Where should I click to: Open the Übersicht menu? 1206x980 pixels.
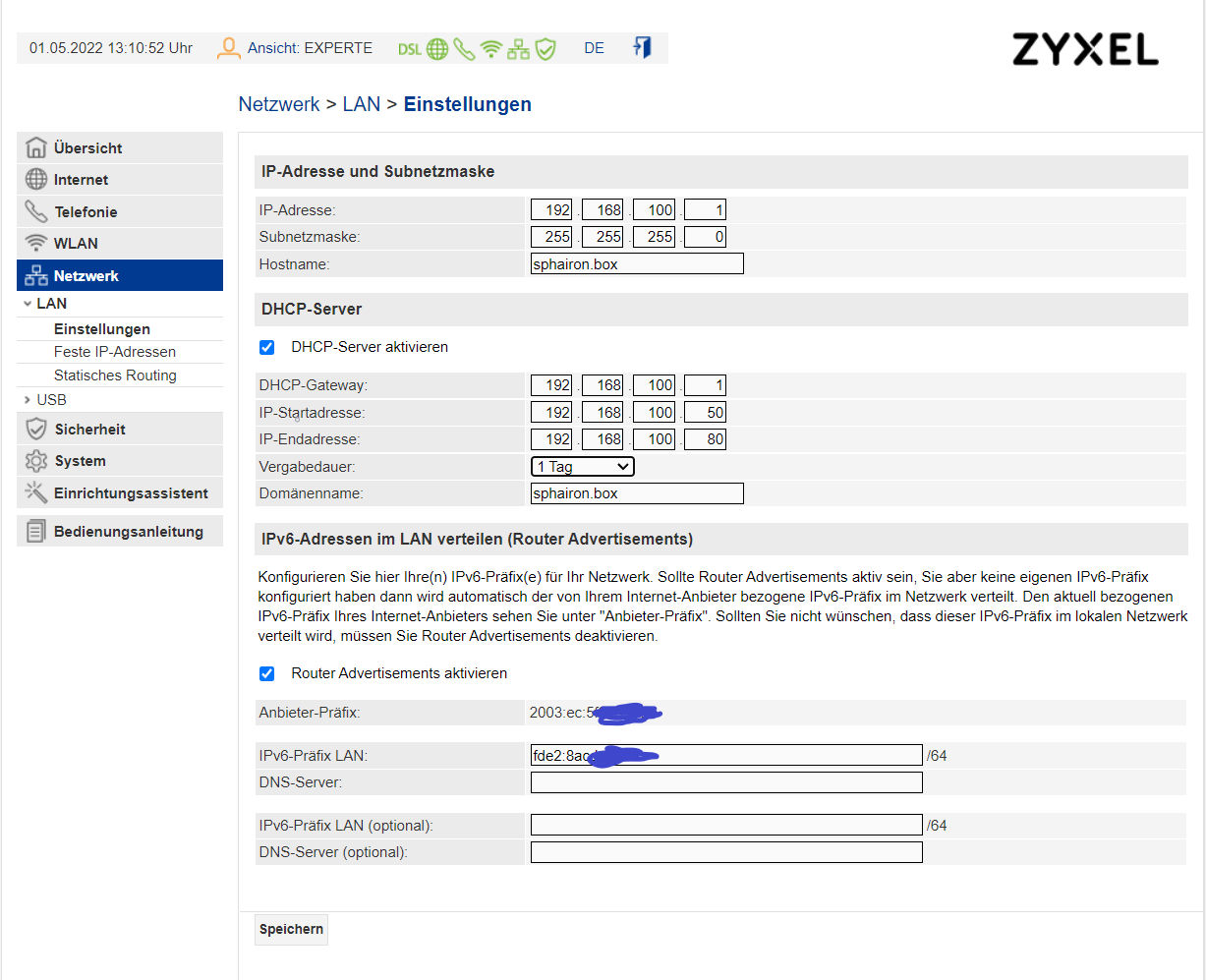coord(120,147)
